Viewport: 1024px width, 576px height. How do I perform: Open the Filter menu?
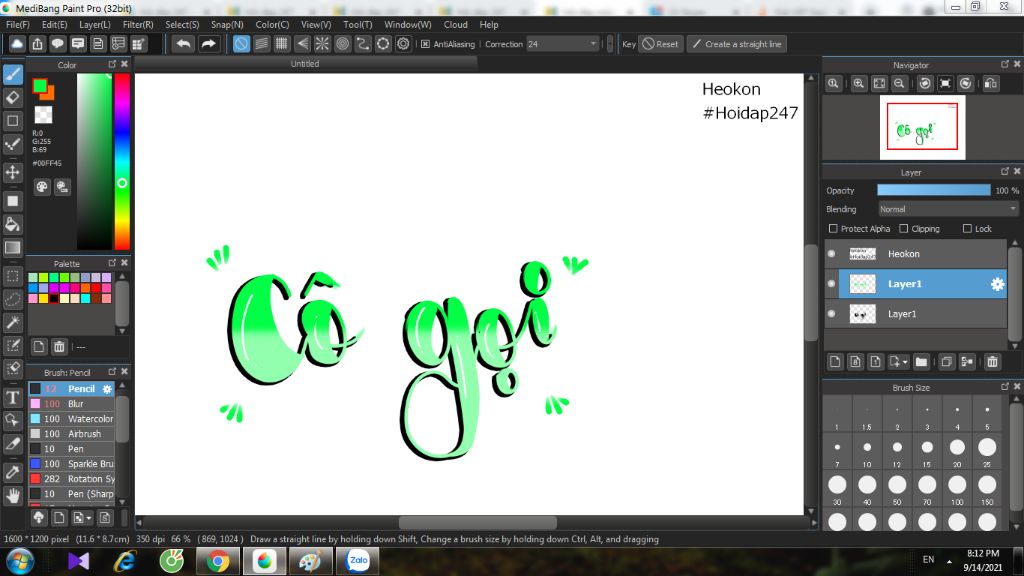[x=138, y=25]
